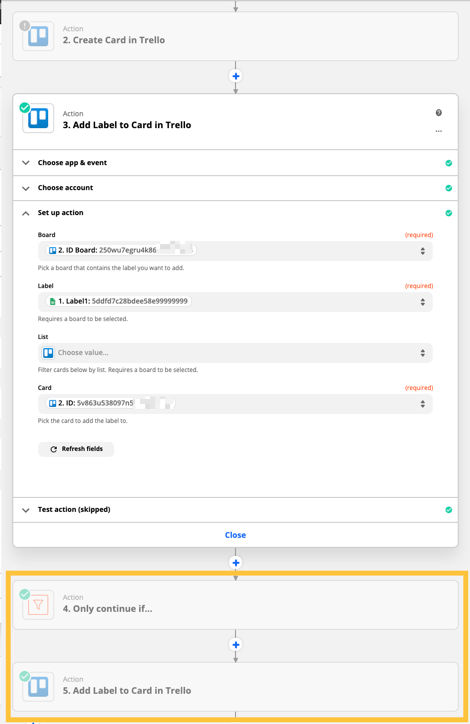
Task: Click the Trello icon on step 5
Action: [38, 687]
